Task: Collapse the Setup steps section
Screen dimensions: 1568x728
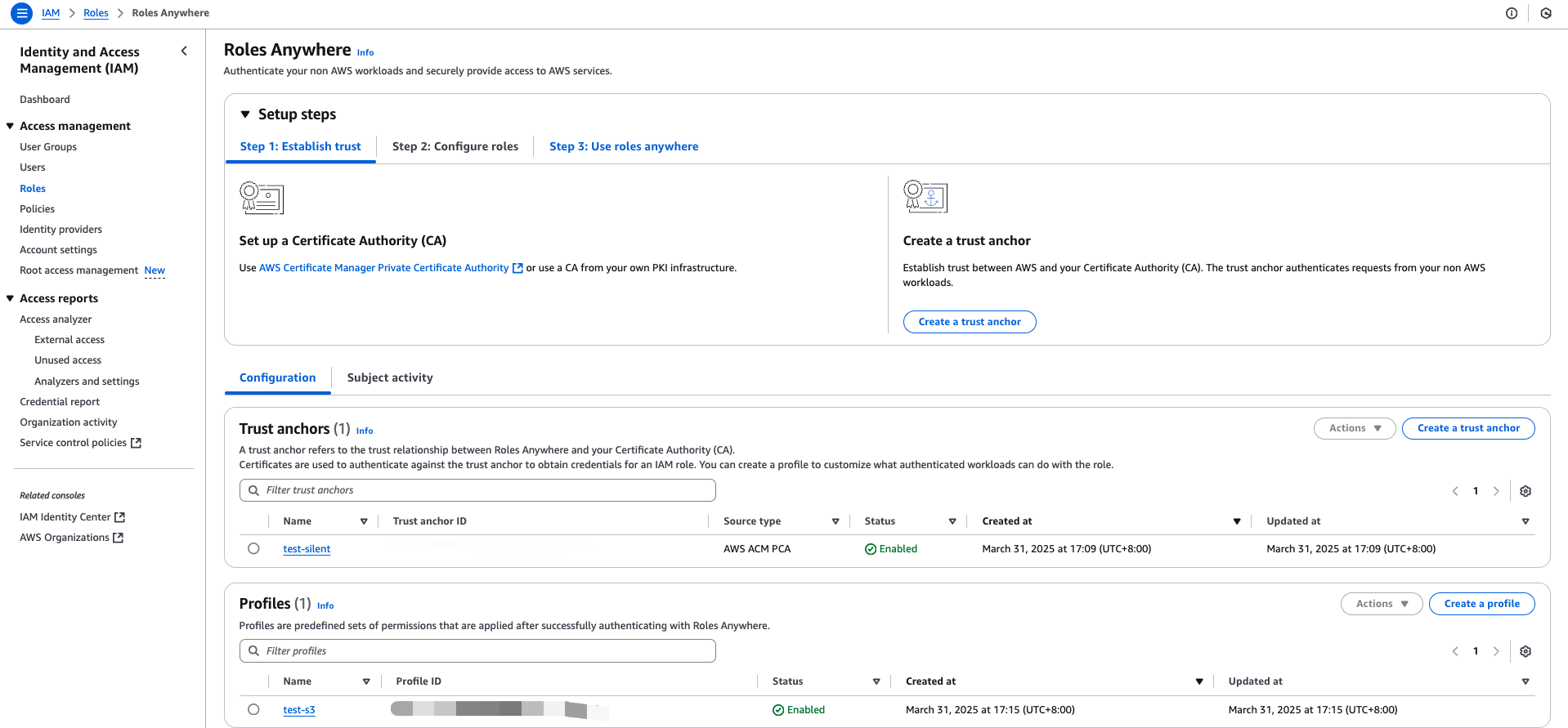Action: [x=245, y=114]
